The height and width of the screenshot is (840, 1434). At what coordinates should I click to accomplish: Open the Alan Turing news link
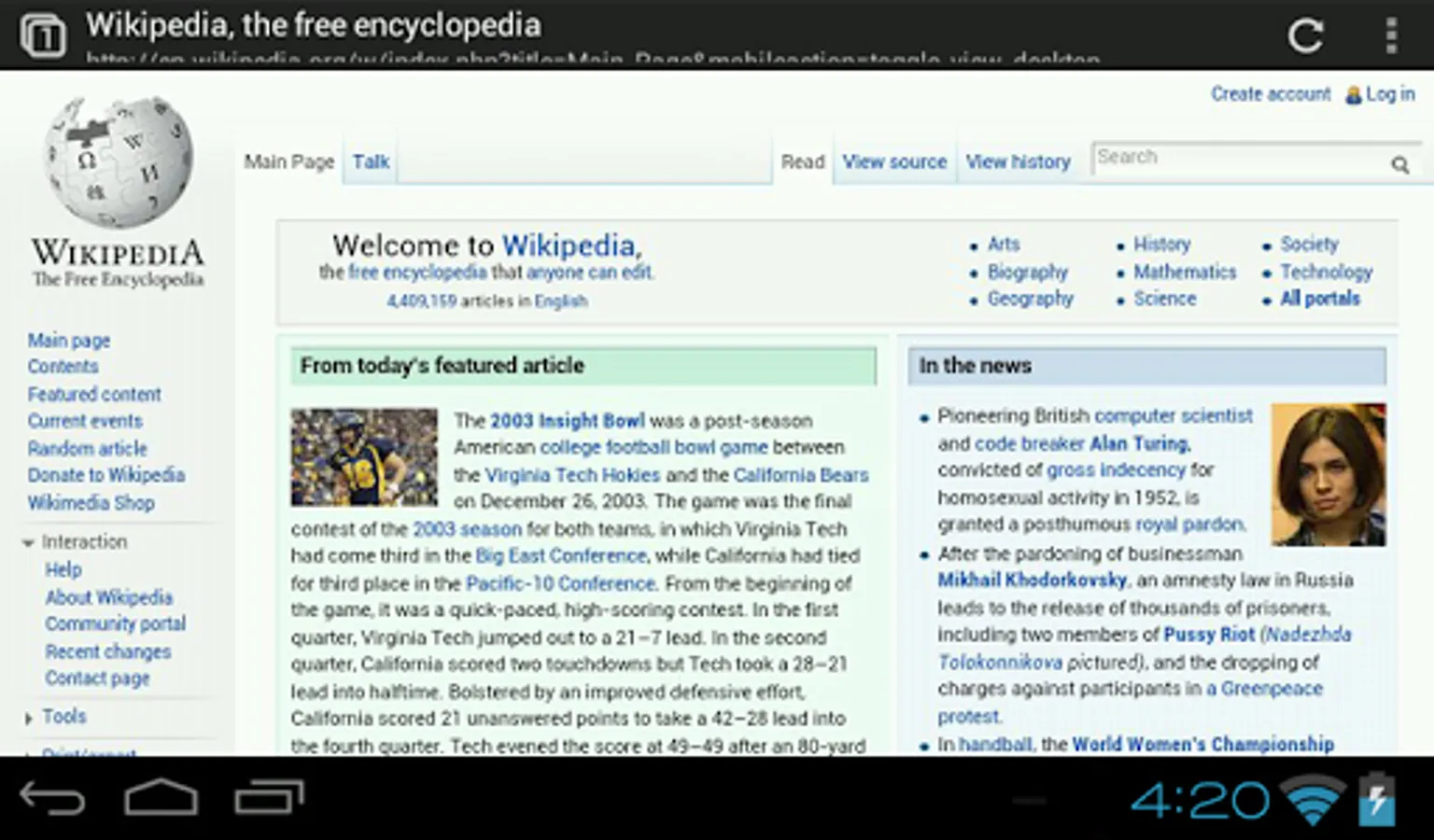pyautogui.click(x=1139, y=443)
